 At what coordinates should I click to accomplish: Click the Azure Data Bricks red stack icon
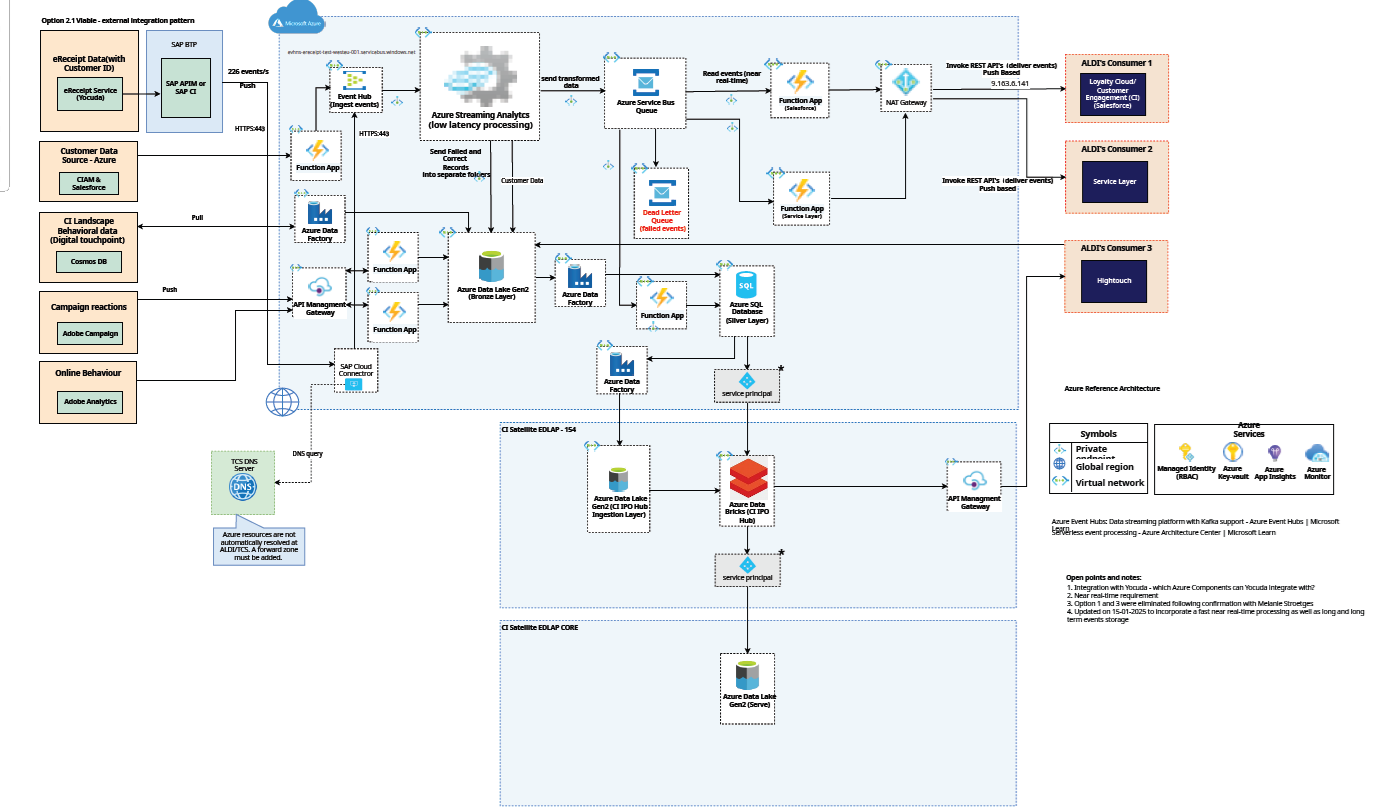click(x=748, y=479)
